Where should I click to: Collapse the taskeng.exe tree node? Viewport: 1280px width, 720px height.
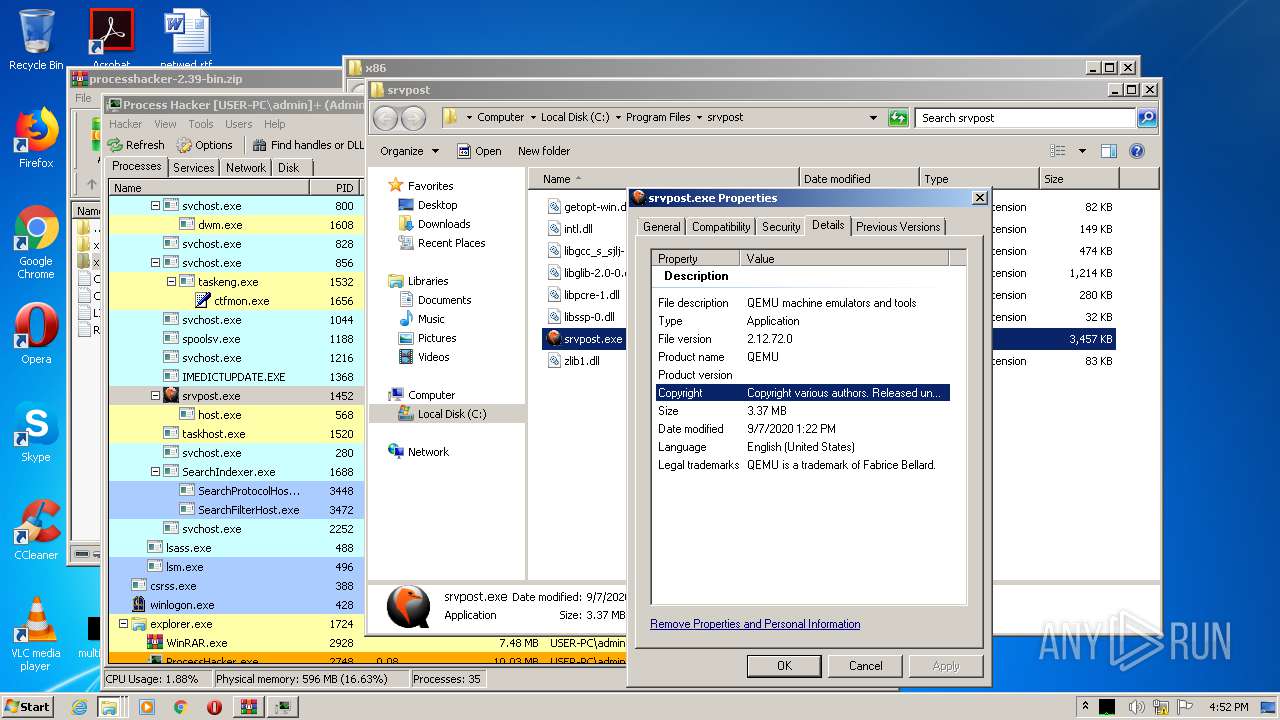(x=171, y=282)
